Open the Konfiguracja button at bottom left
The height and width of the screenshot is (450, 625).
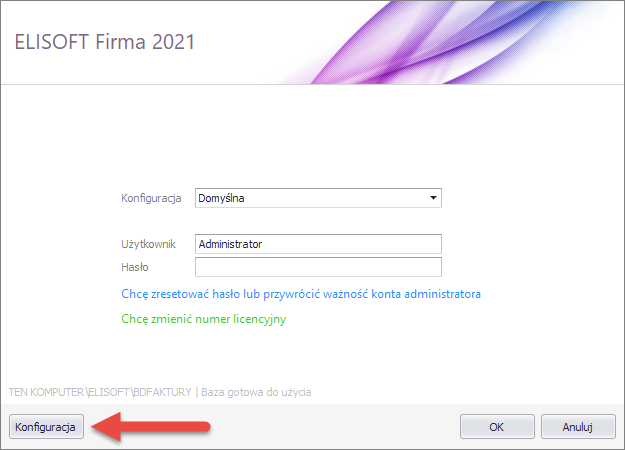46,427
